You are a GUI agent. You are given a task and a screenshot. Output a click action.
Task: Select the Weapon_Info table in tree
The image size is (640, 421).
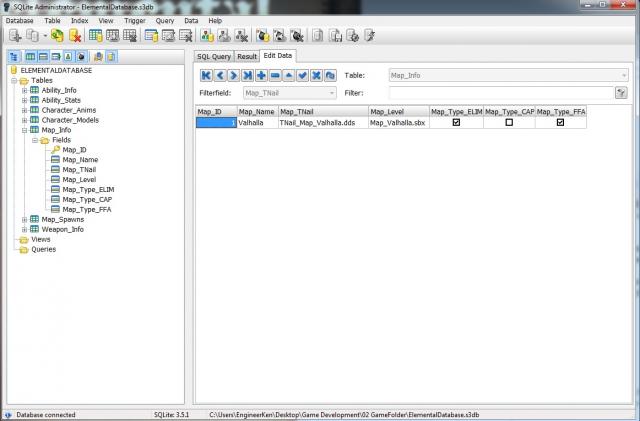(62, 229)
